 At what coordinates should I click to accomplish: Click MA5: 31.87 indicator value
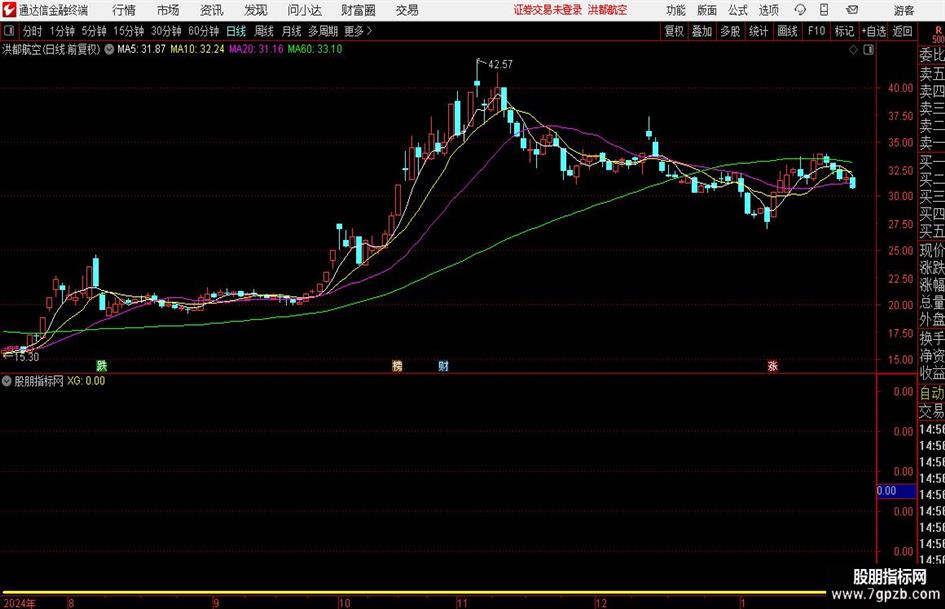click(141, 49)
